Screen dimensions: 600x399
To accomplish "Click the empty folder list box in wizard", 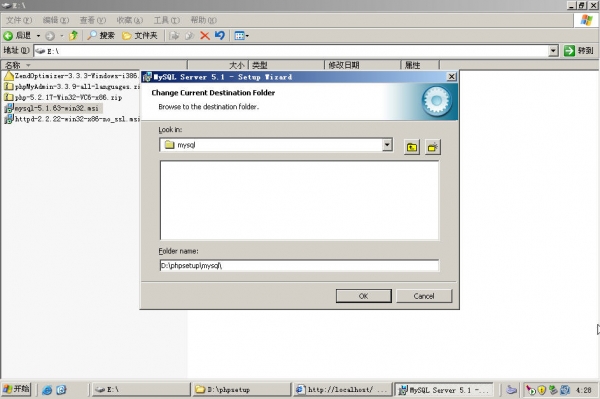I will click(x=299, y=200).
